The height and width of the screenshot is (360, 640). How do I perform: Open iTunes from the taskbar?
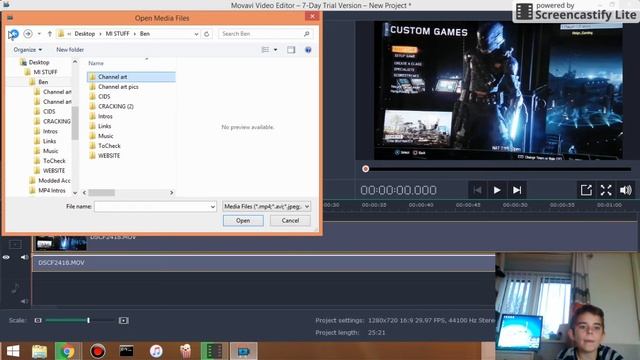point(156,351)
